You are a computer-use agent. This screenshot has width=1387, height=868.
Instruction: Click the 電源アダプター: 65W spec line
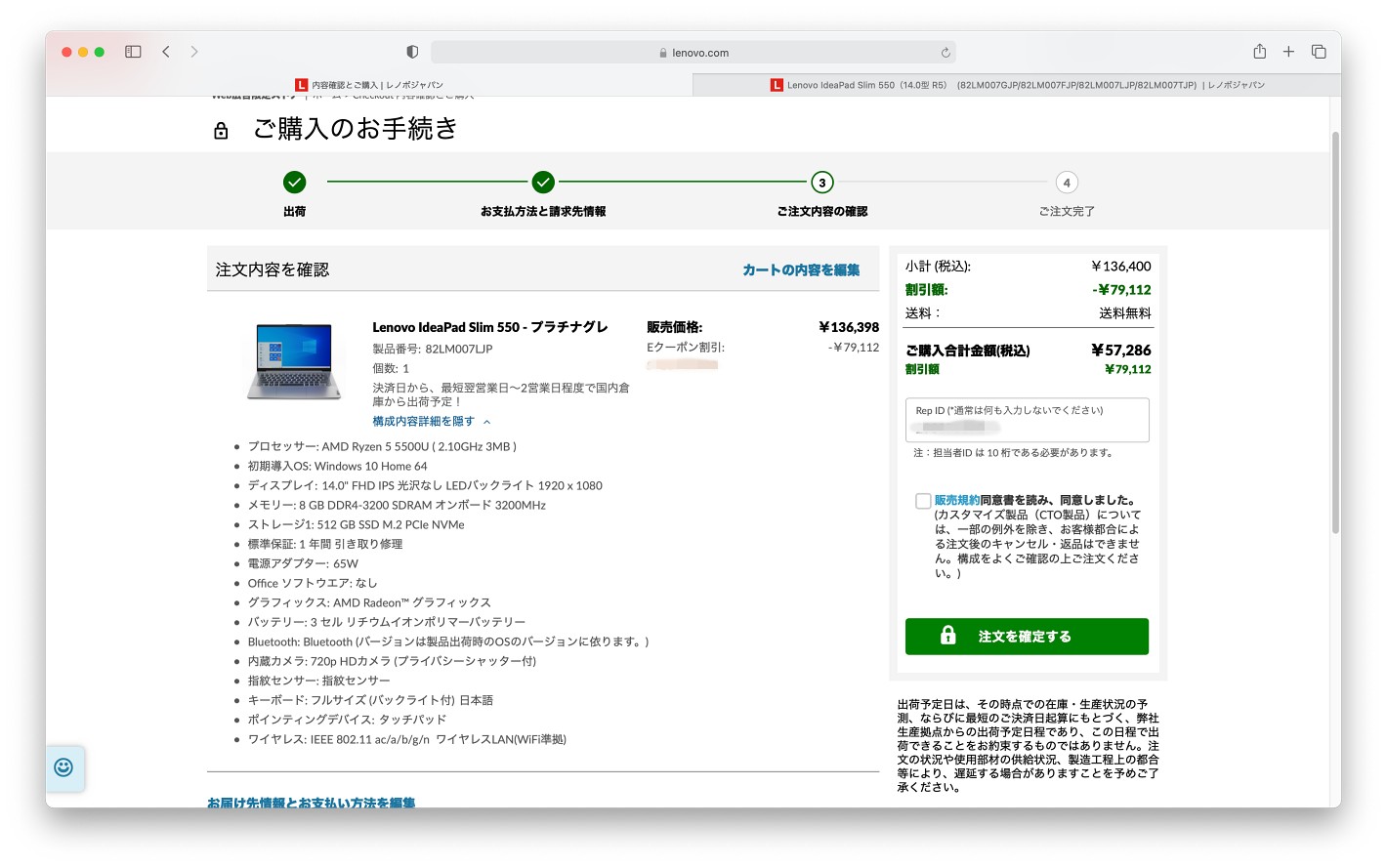coord(303,563)
